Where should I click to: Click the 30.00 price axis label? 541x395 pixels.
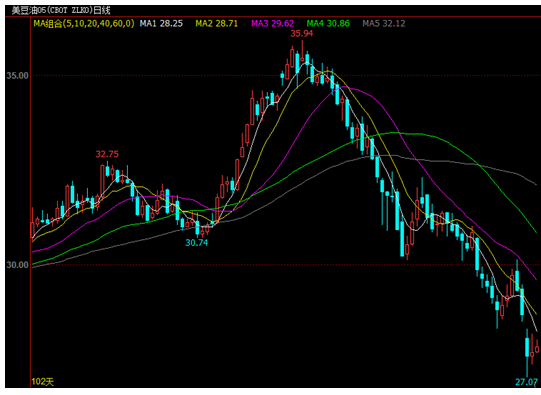pos(18,265)
